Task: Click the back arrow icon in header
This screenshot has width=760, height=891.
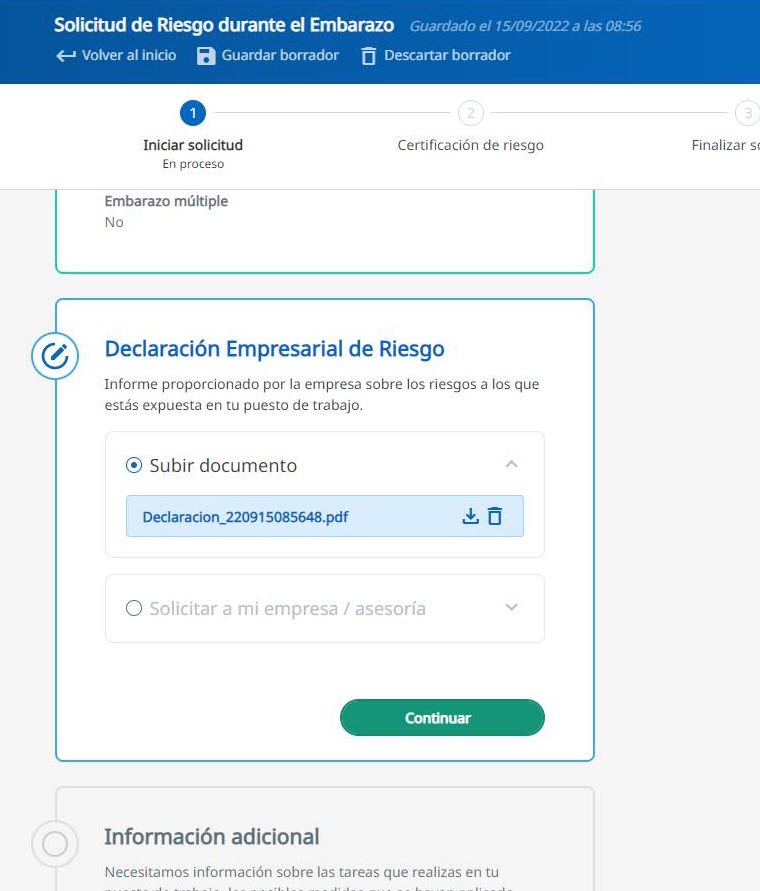Action: click(x=65, y=56)
